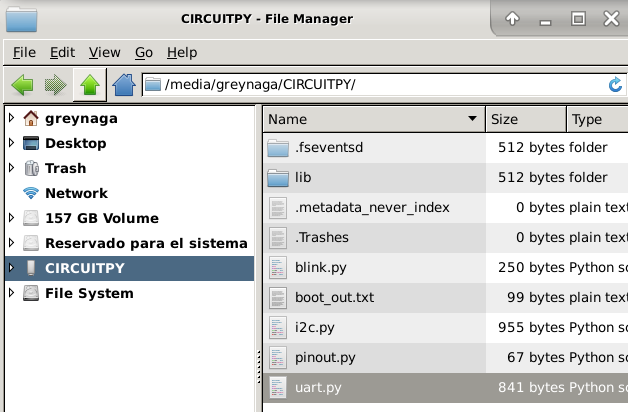628x412 pixels.
Task: Expand the greynaga tree node
Action: 12,118
